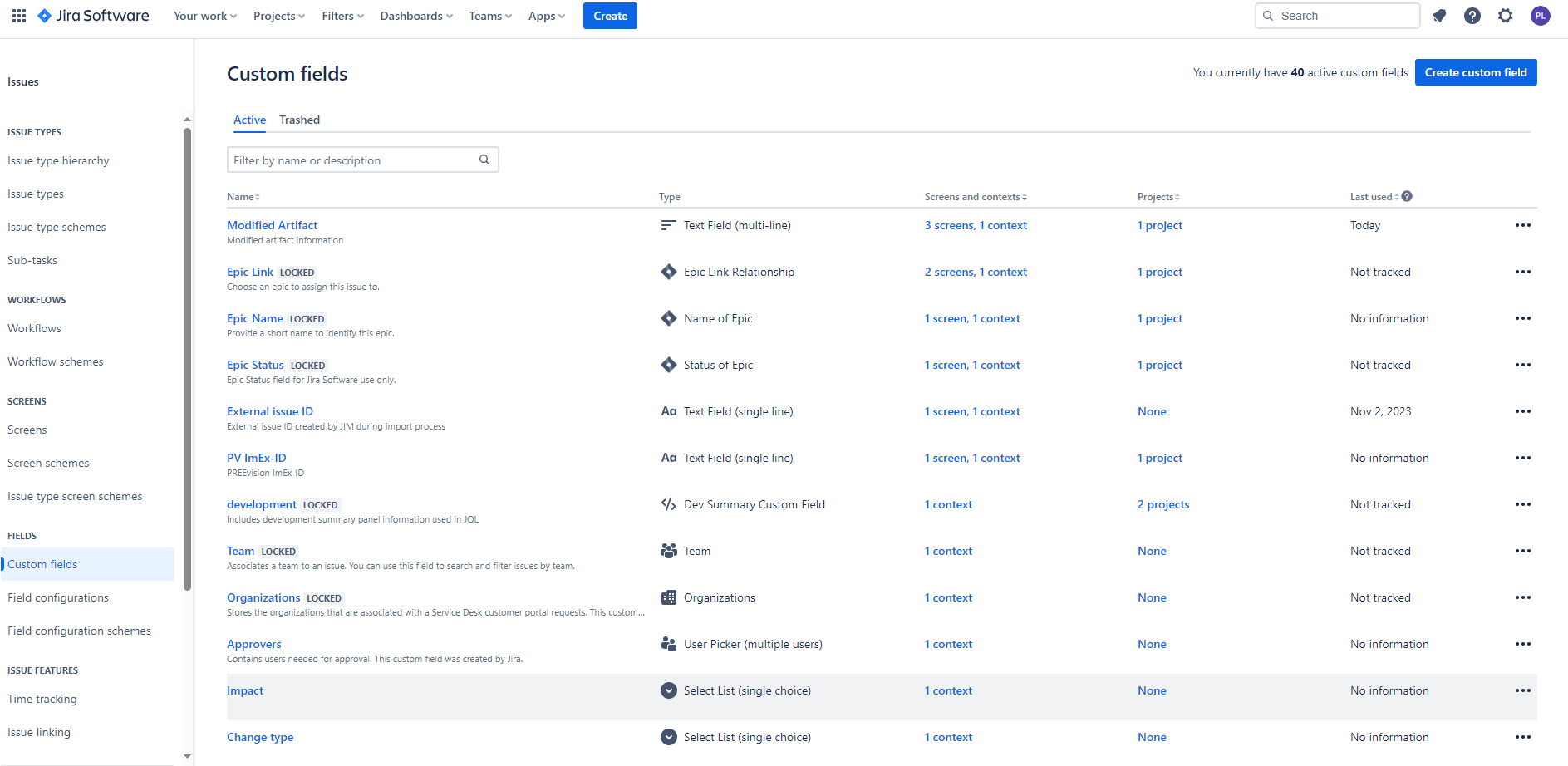
Task: Click the Create custom field button
Action: click(x=1476, y=72)
